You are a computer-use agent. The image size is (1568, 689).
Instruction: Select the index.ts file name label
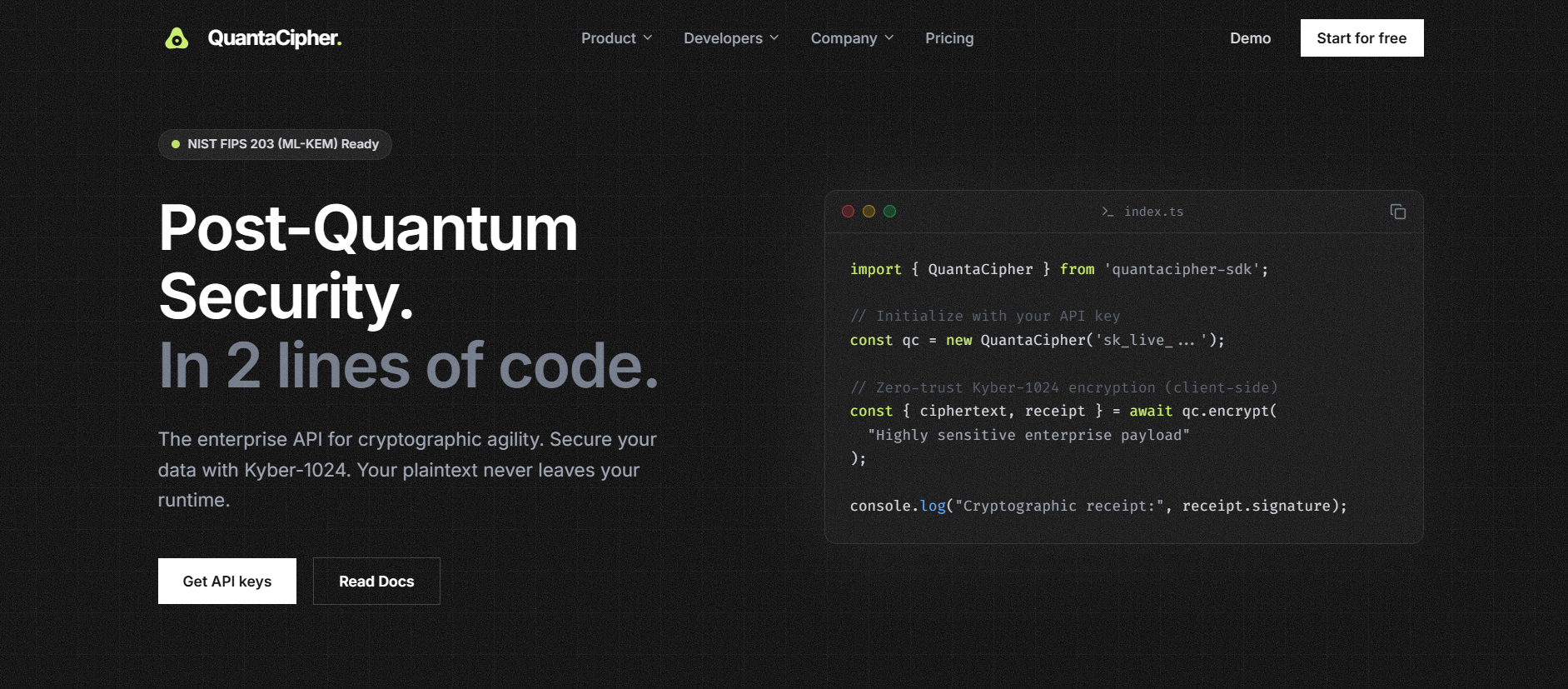tap(1153, 212)
